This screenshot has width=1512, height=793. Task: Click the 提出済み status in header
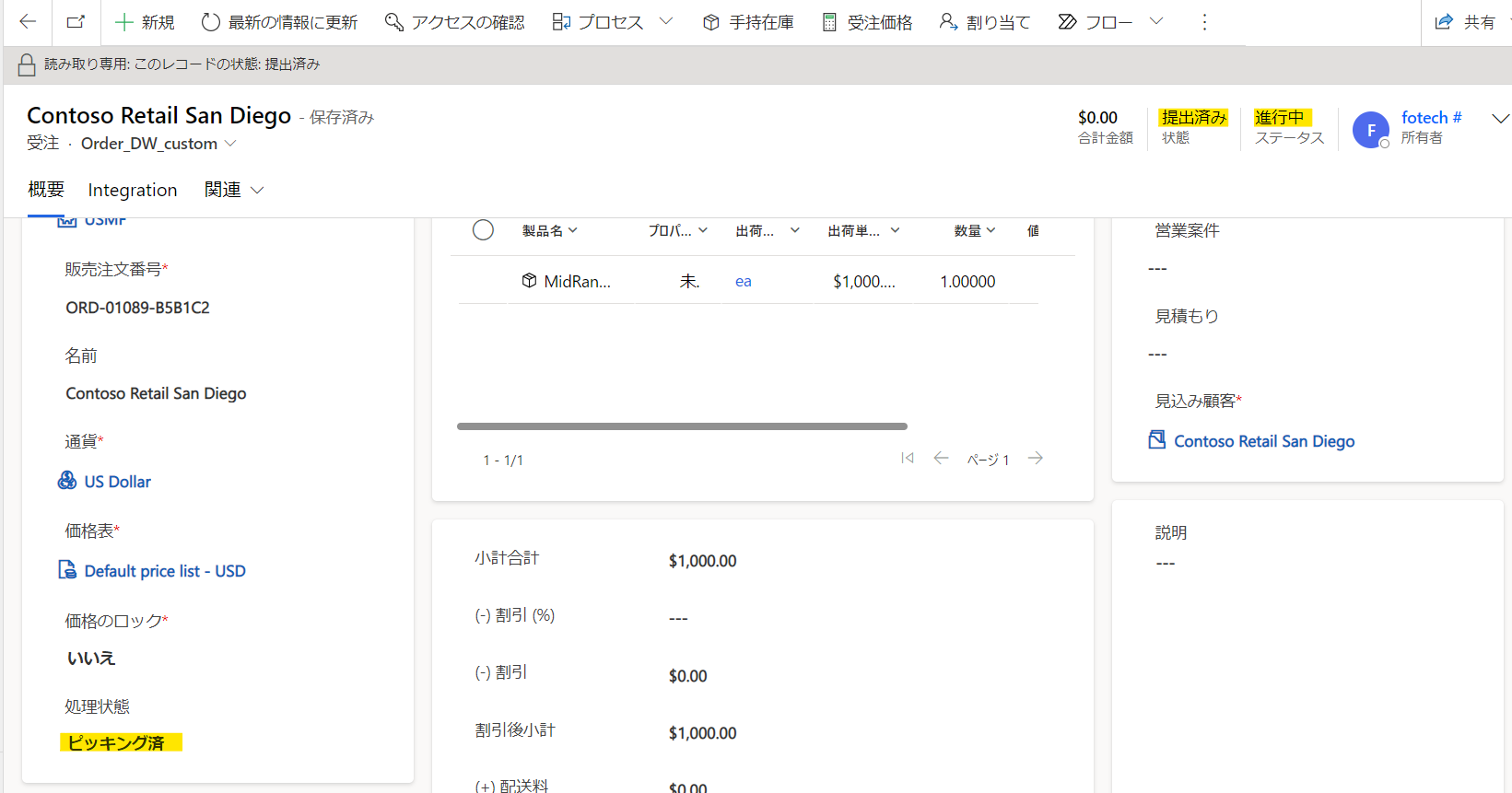(x=1193, y=117)
